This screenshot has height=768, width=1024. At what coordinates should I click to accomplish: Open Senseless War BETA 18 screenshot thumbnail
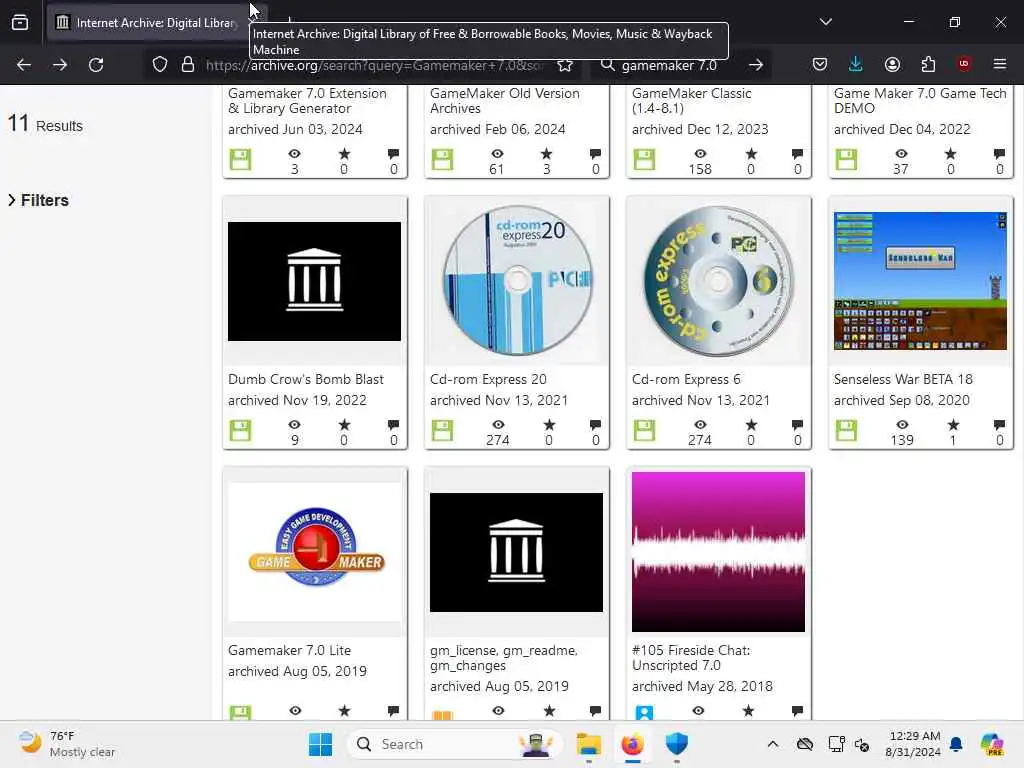[920, 281]
